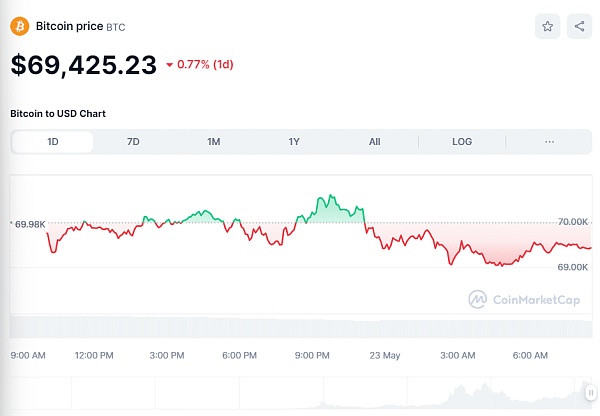Click the 23 May date marker on axis
The width and height of the screenshot is (600, 416).
click(x=385, y=355)
